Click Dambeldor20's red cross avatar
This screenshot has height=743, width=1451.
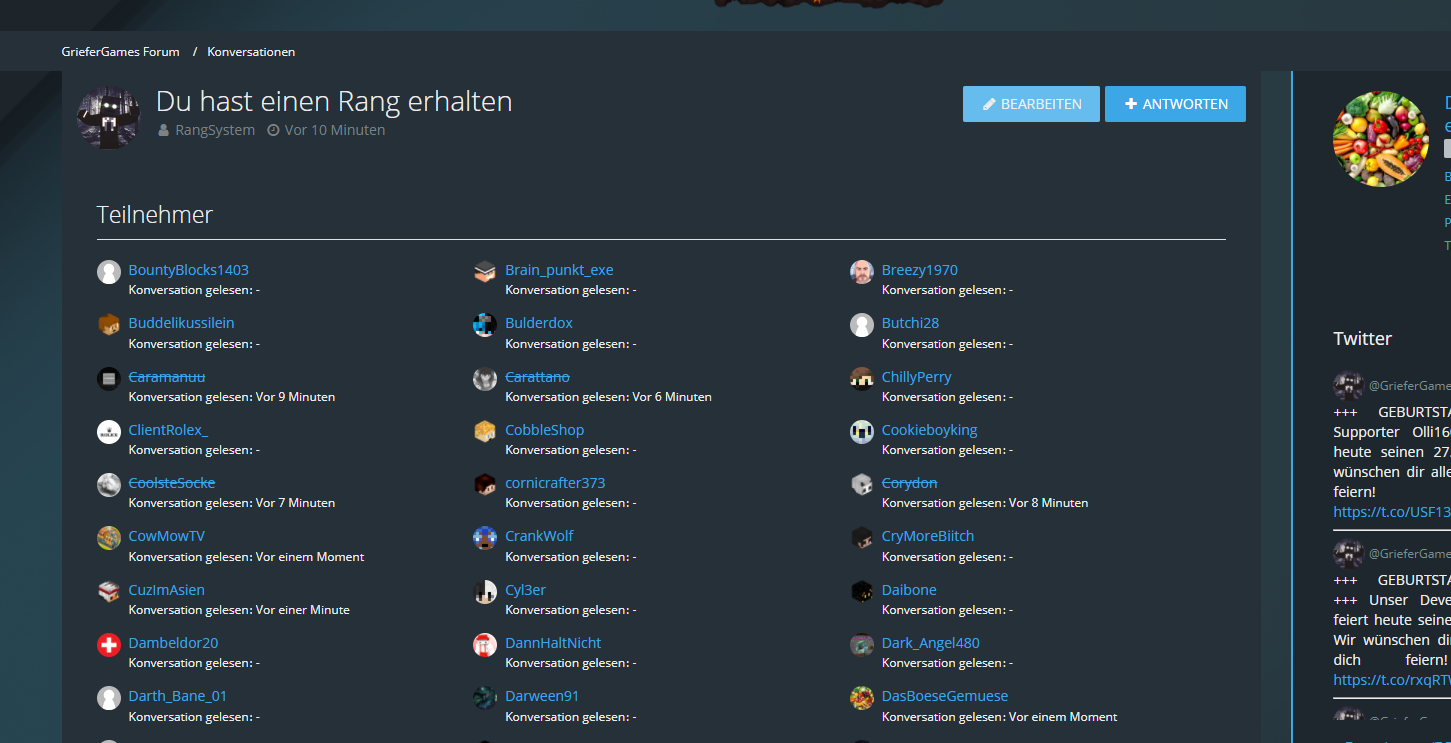click(109, 645)
